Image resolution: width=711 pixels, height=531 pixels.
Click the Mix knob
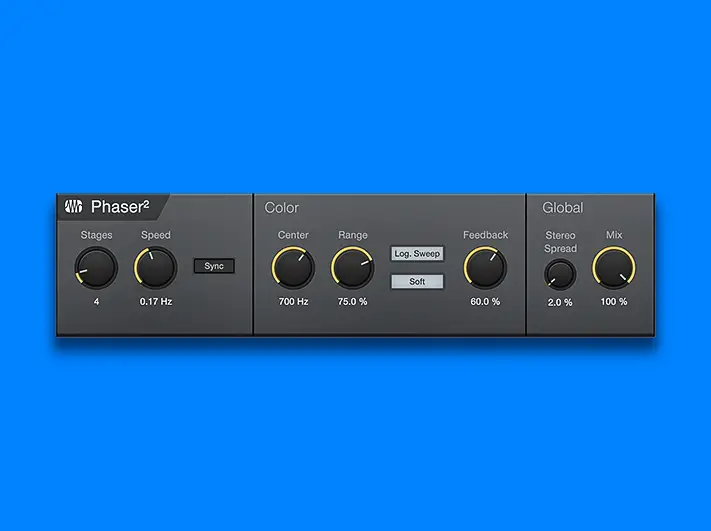[614, 268]
